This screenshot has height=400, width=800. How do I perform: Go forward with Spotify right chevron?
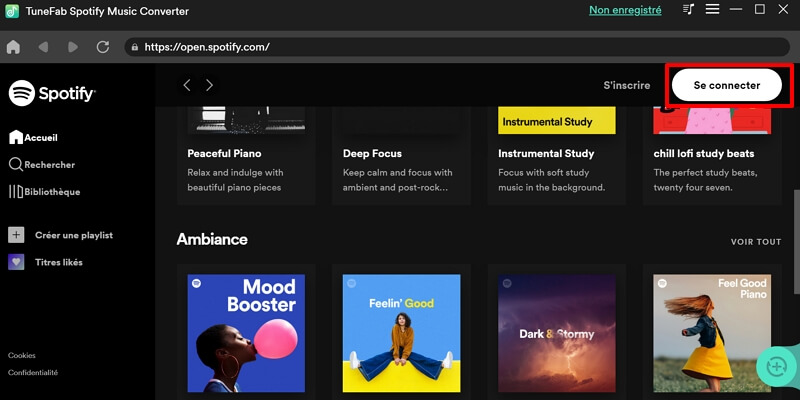click(x=209, y=85)
